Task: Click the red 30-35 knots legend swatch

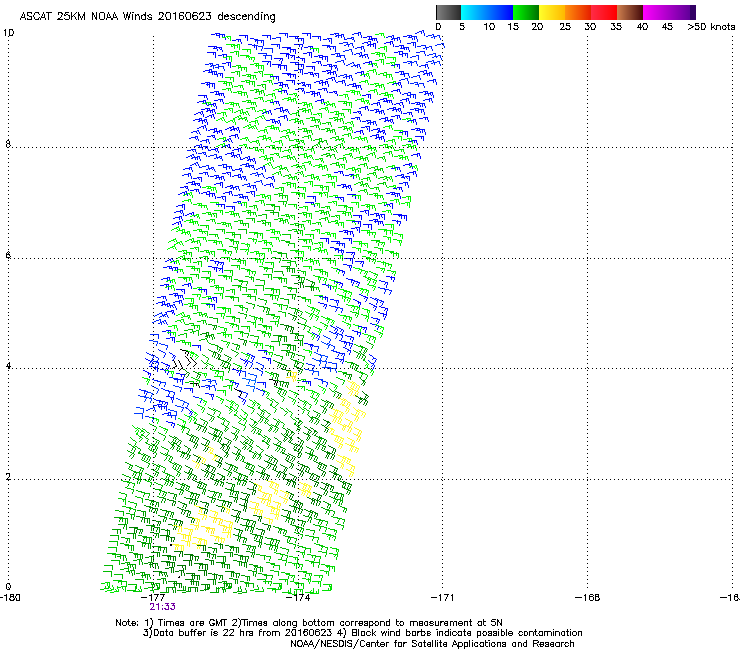Action: 604,12
